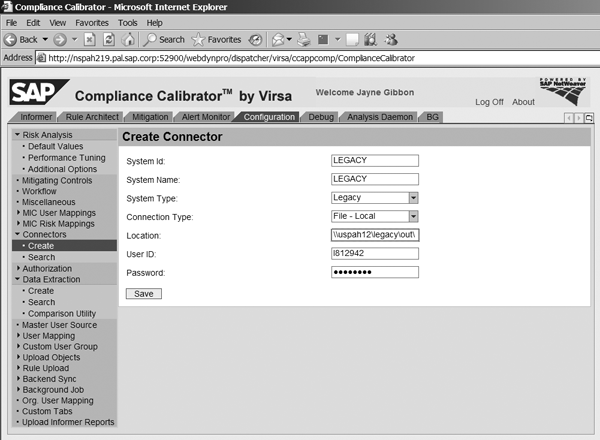
Task: Expand the Authorization node
Action: (x=18, y=268)
